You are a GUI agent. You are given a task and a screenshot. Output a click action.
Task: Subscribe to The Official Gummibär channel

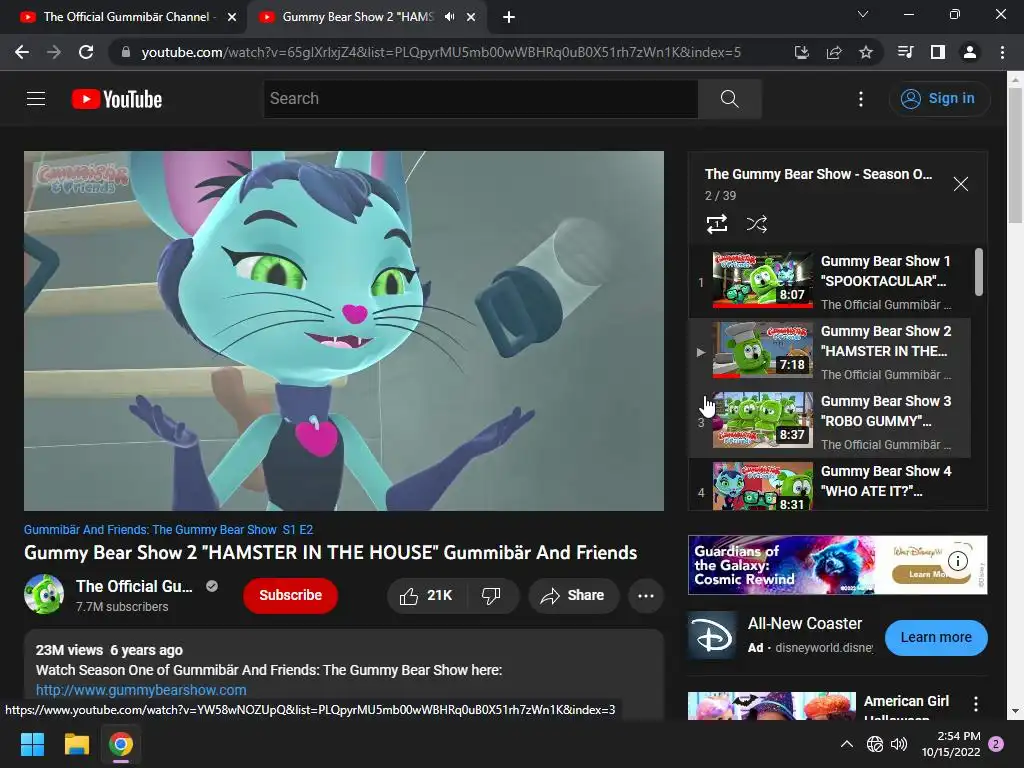pyautogui.click(x=291, y=596)
